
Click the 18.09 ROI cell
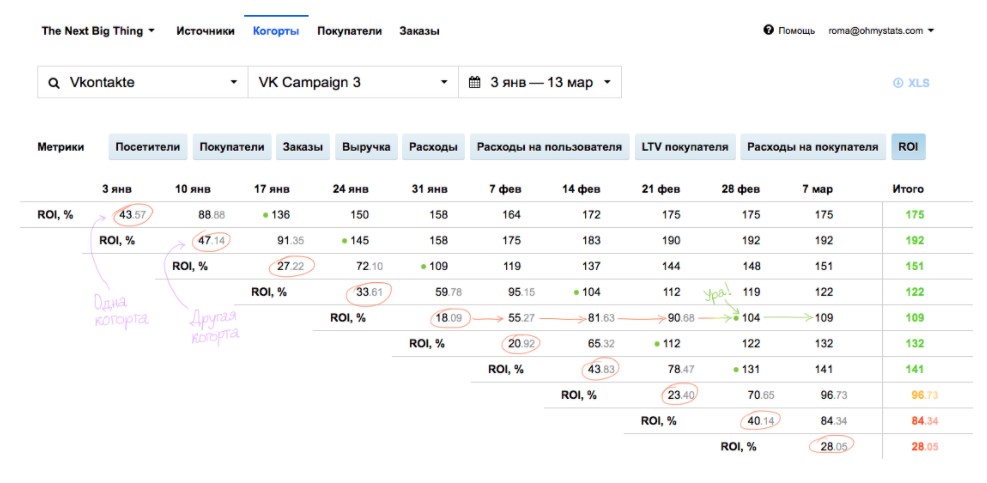tap(449, 318)
